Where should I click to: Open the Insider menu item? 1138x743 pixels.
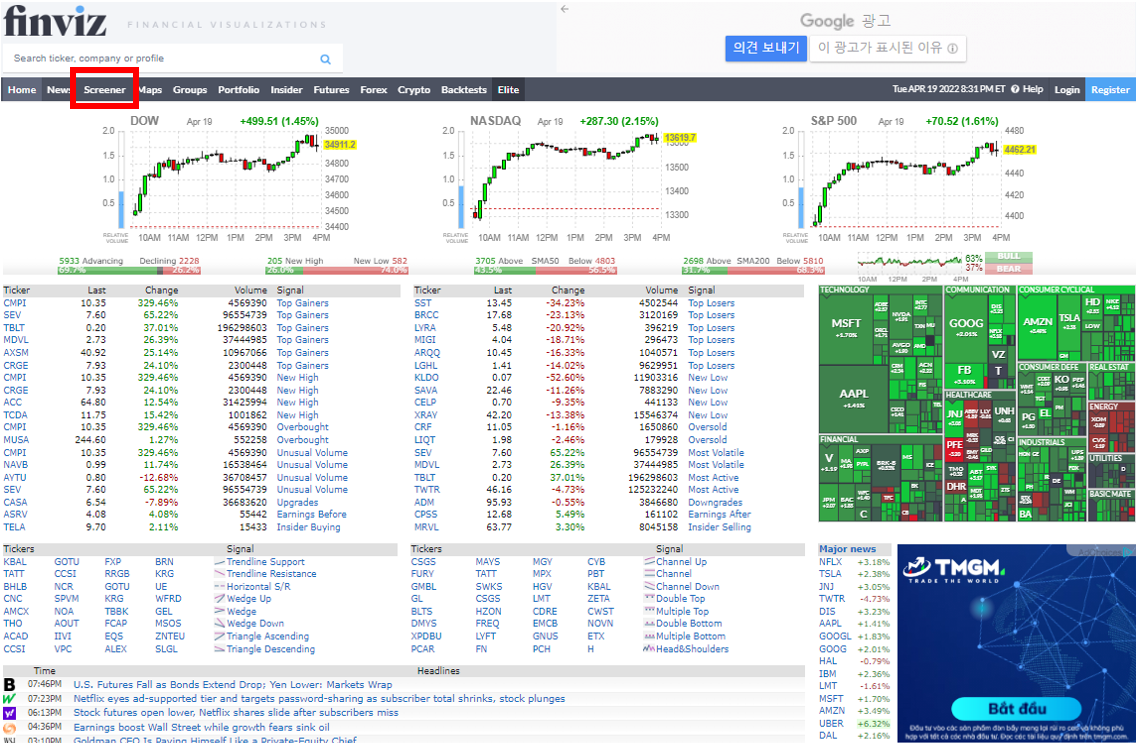tap(287, 90)
